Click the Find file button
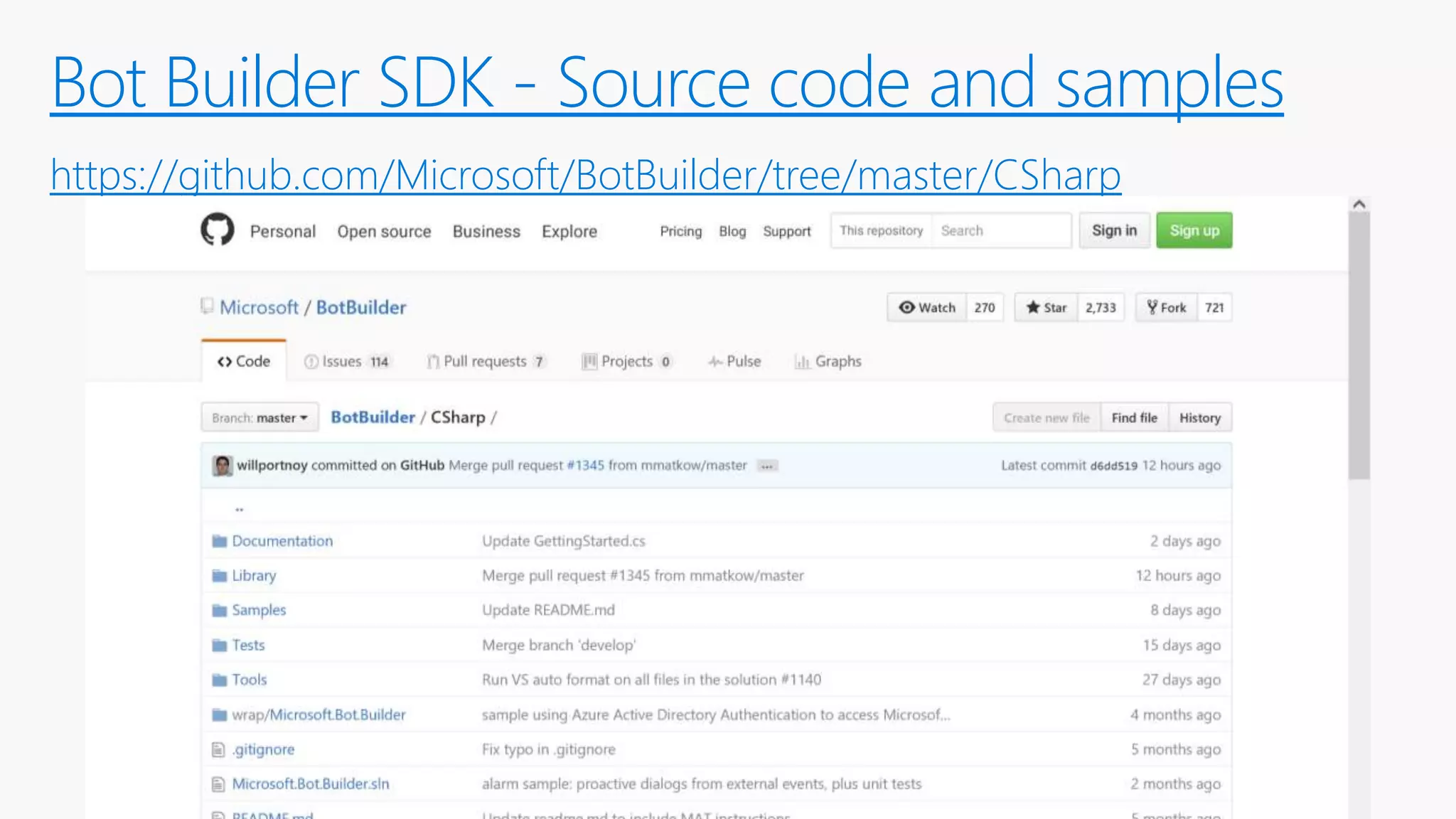 point(1135,417)
